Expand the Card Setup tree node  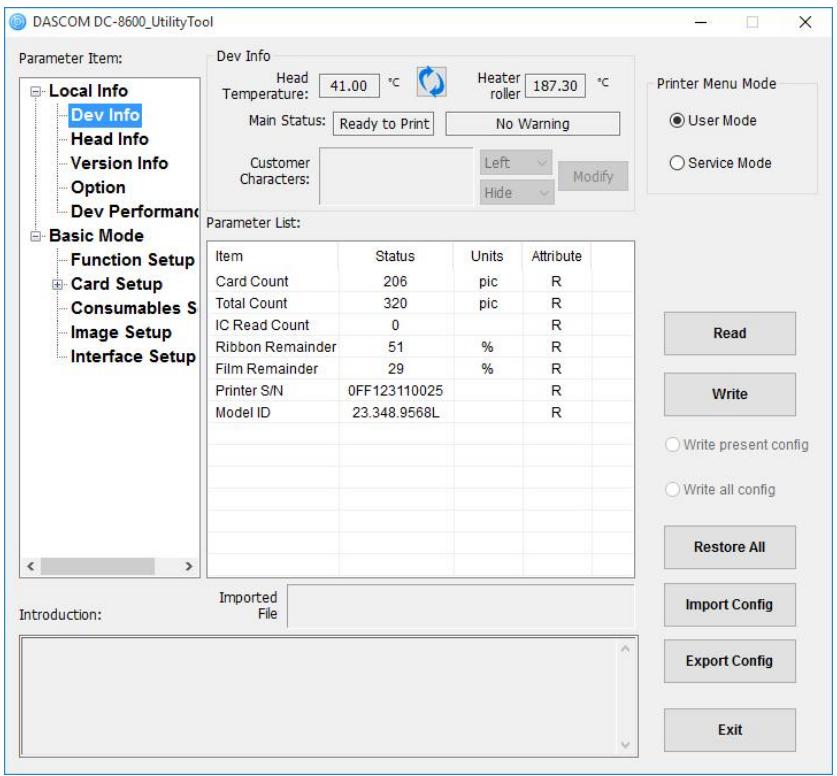point(58,284)
